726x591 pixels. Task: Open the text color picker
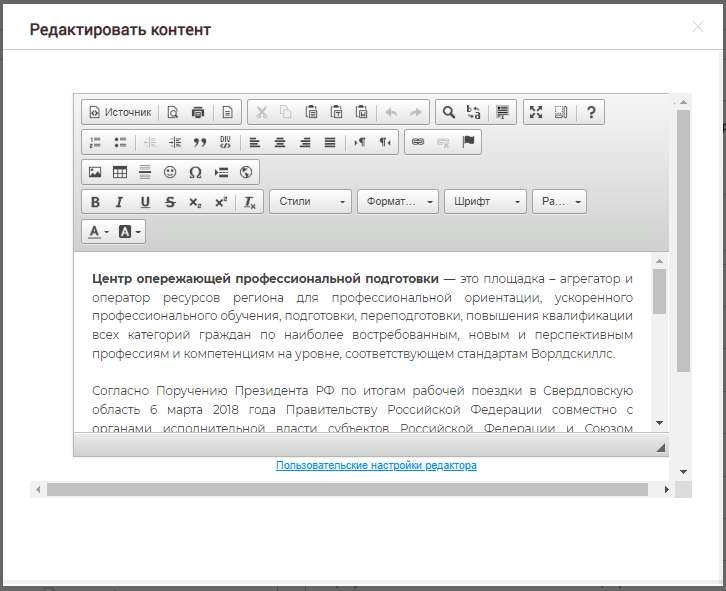98,232
